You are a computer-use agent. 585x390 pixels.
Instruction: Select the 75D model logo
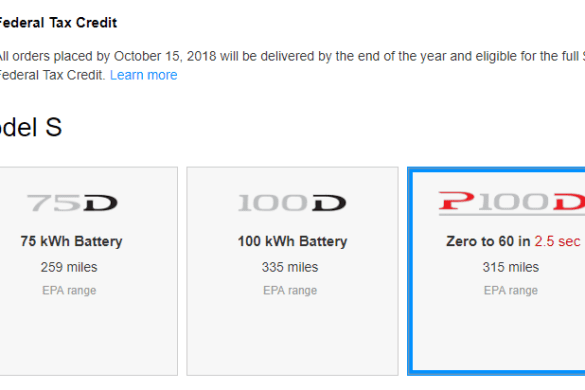(x=72, y=203)
